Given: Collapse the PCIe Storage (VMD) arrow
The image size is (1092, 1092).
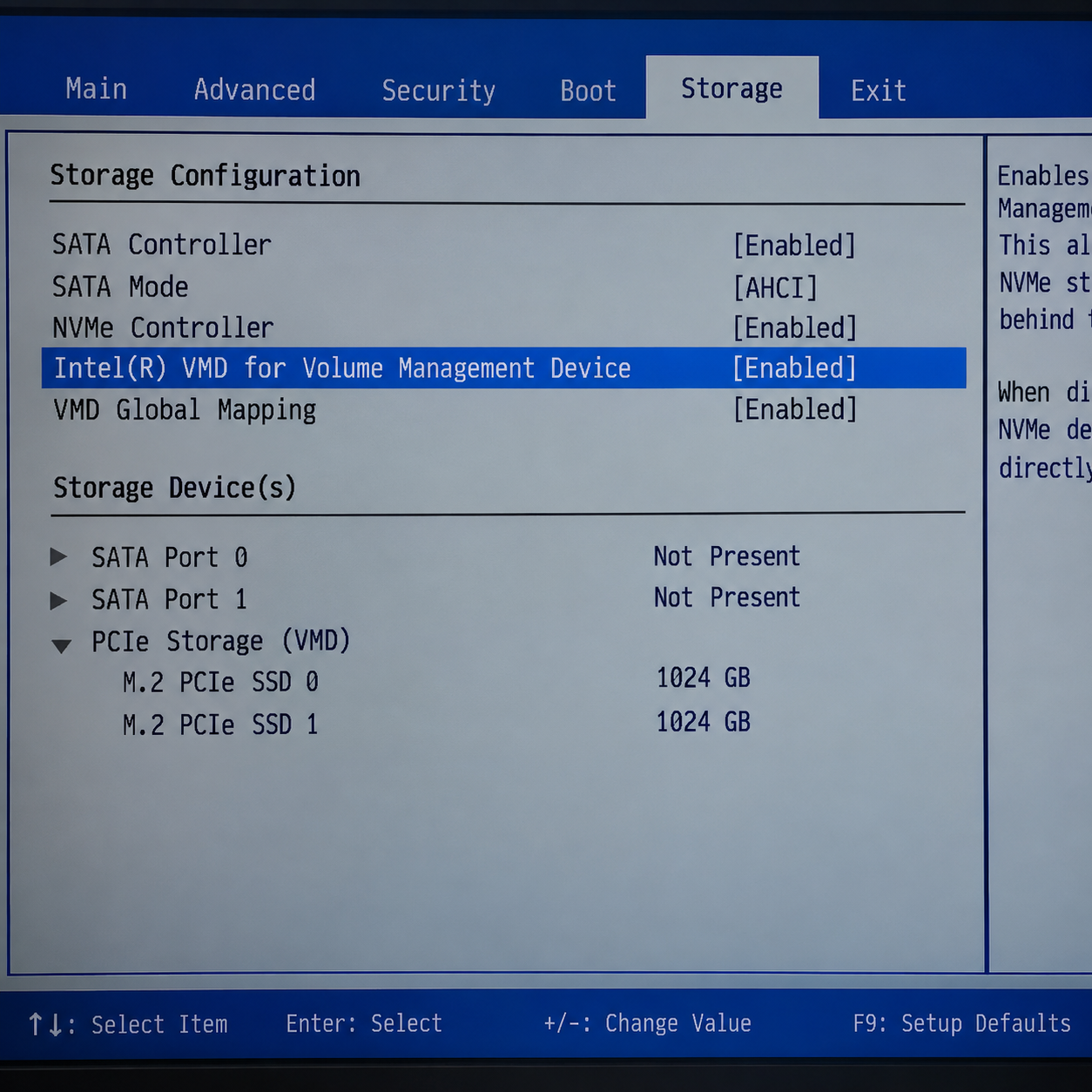Looking at the screenshot, I should (x=61, y=645).
